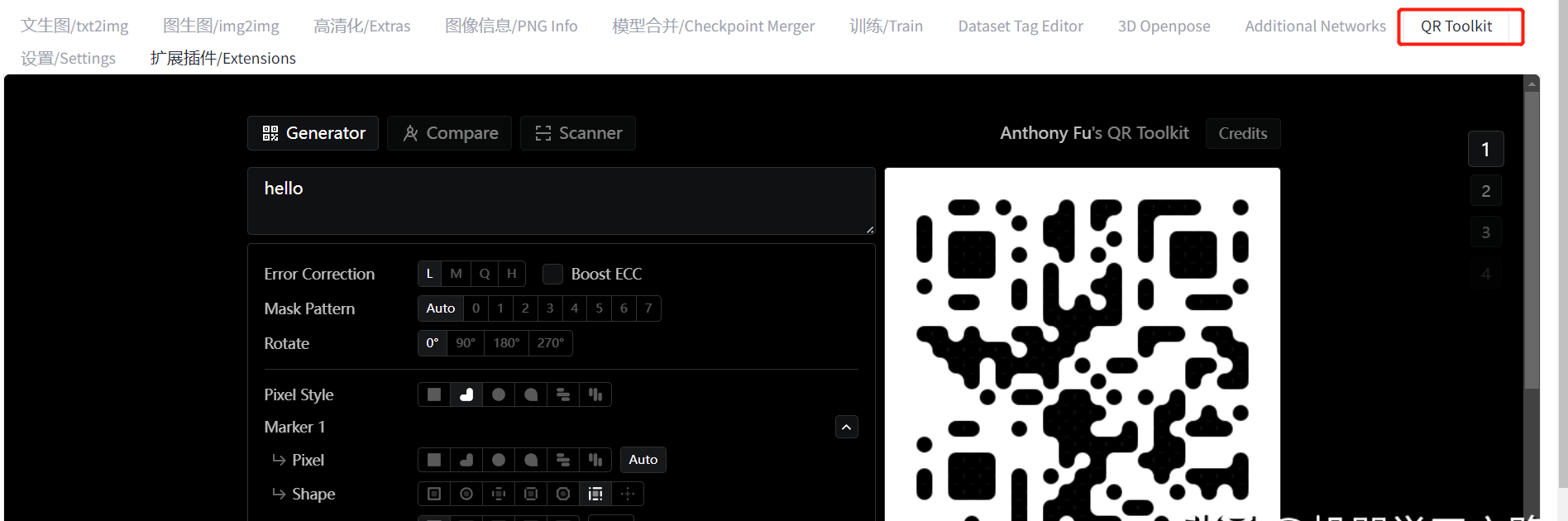Pick box marker Shape icon
The height and width of the screenshot is (521, 1568).
[x=531, y=494]
